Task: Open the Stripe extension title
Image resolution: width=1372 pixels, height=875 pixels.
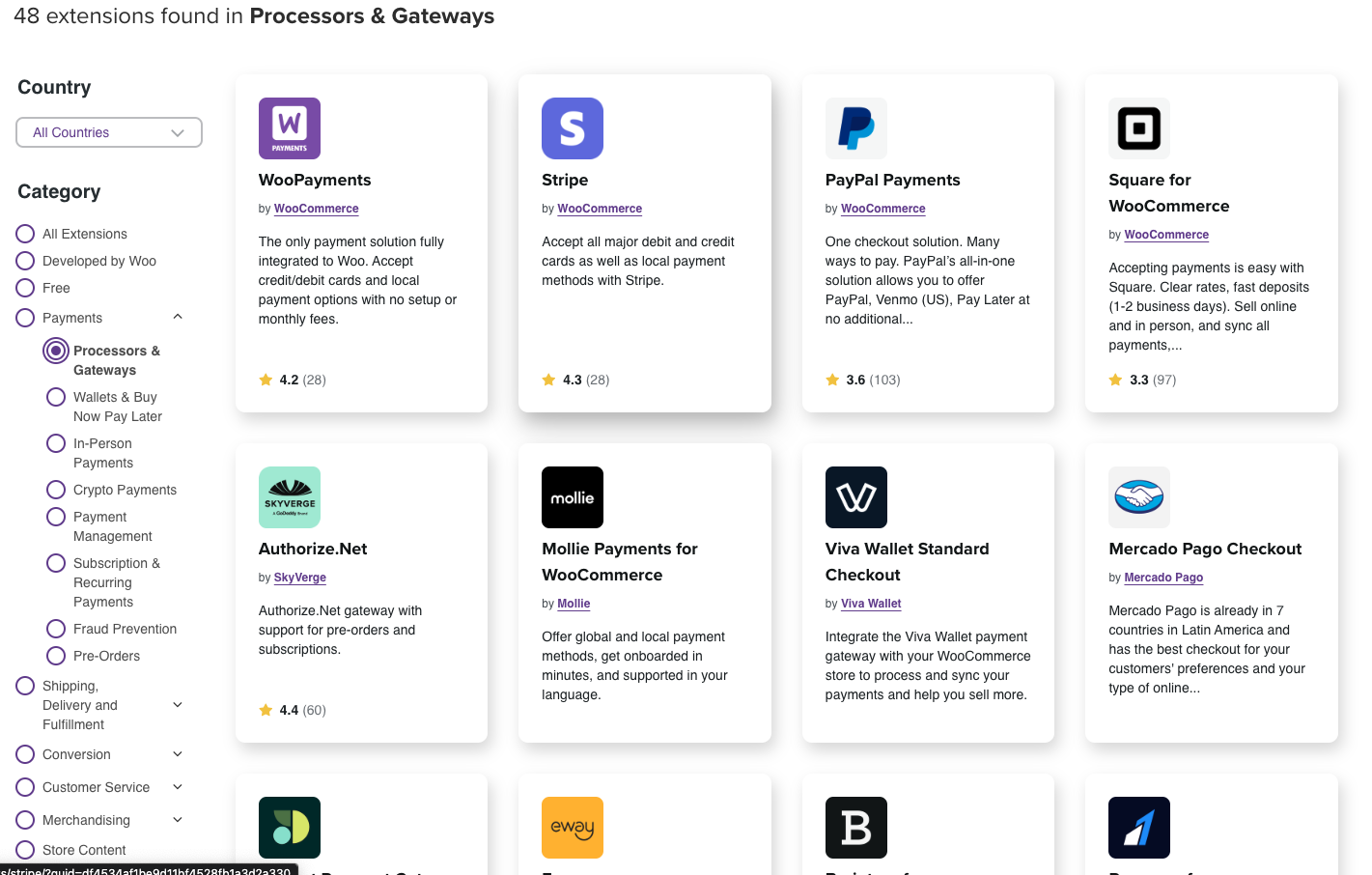Action: (565, 180)
